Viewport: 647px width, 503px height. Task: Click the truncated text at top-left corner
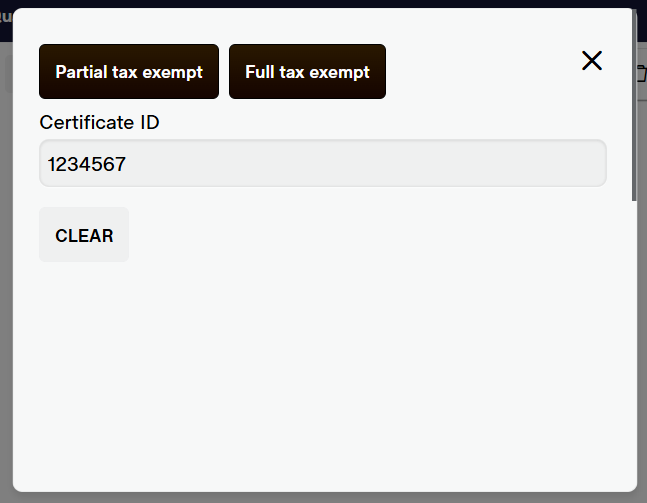[6, 17]
